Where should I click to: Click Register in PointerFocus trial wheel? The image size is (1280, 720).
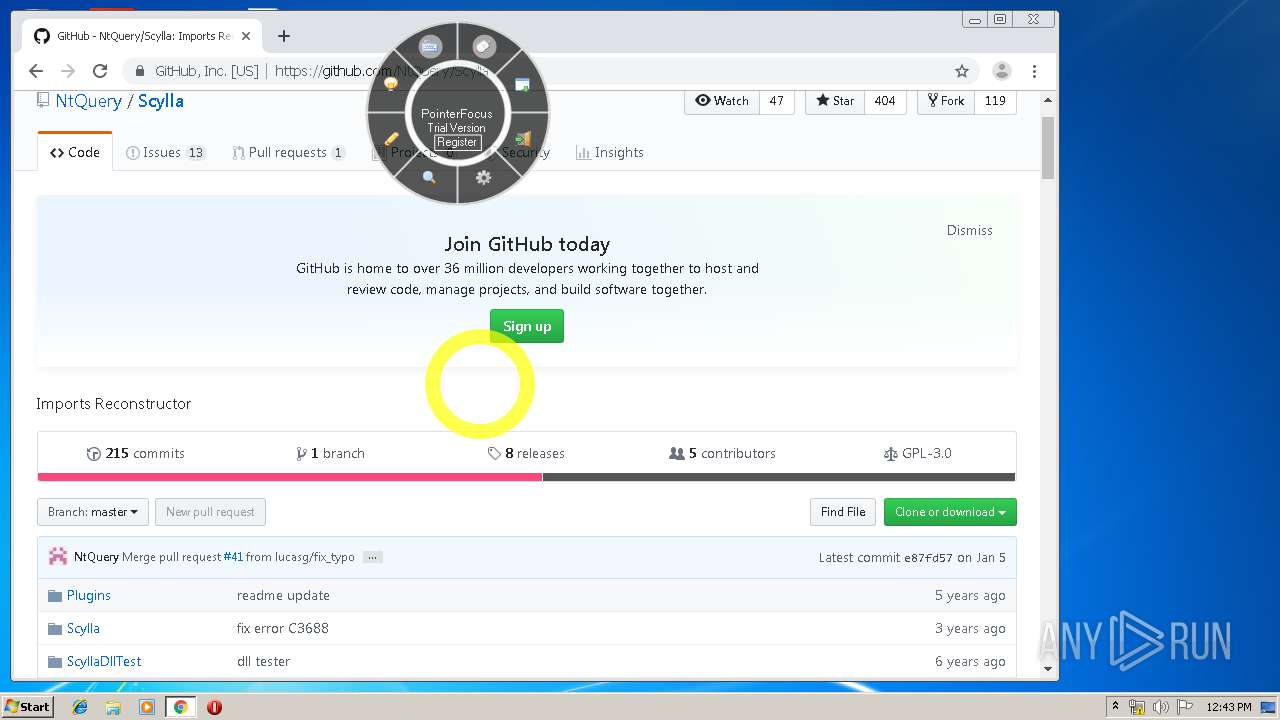(x=457, y=142)
